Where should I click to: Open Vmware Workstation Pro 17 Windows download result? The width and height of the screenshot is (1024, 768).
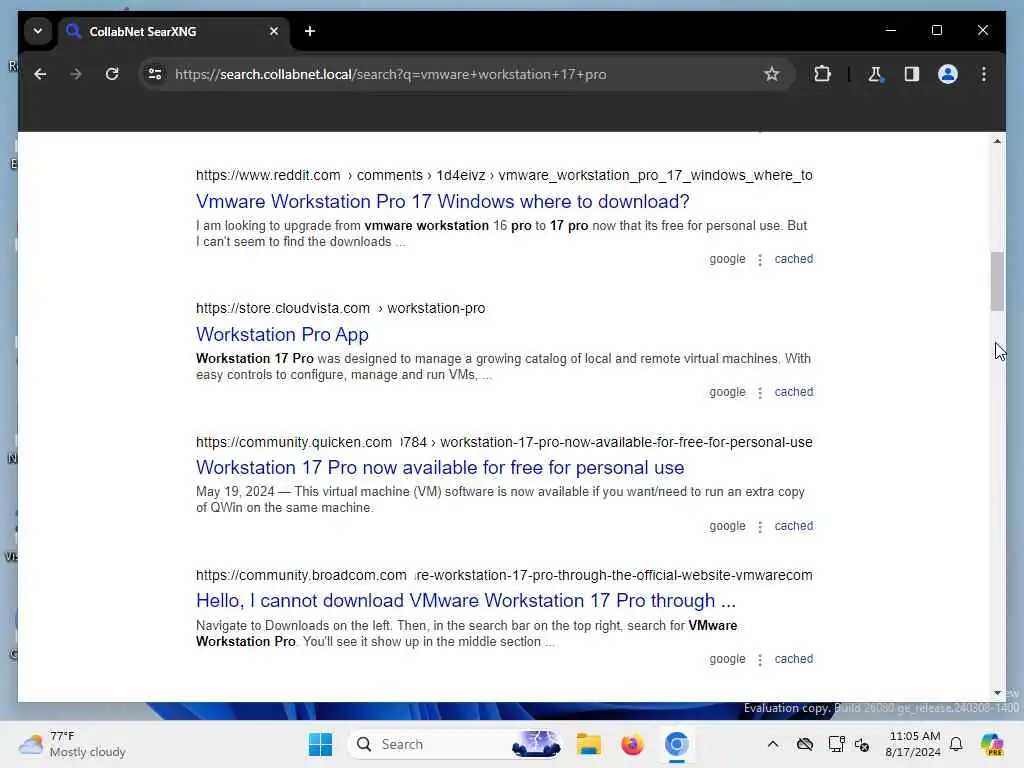click(442, 201)
